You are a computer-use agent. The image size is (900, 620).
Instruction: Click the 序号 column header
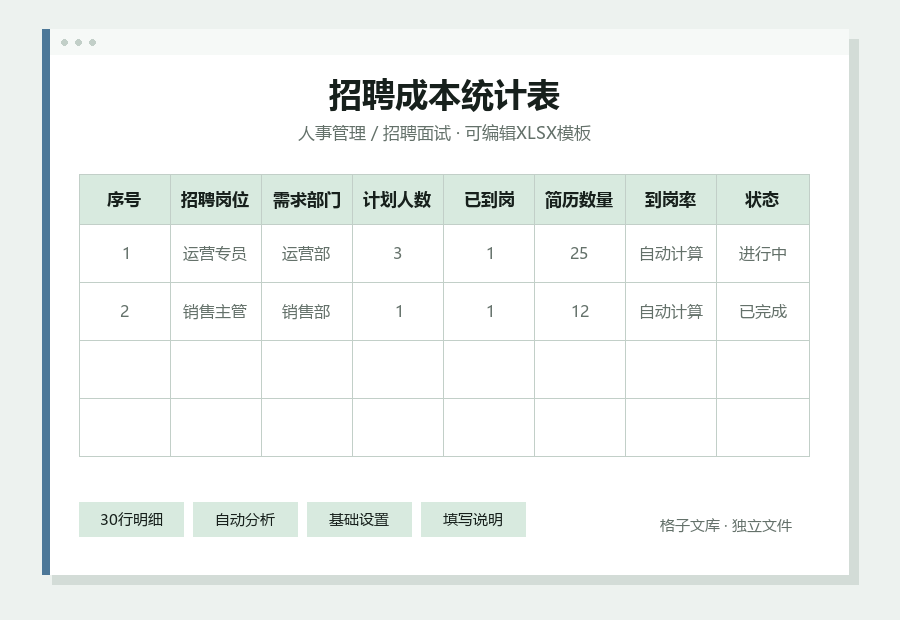(x=125, y=200)
